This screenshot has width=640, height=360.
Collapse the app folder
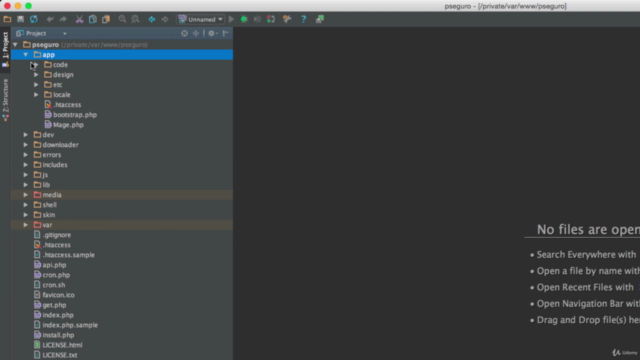coord(26,55)
